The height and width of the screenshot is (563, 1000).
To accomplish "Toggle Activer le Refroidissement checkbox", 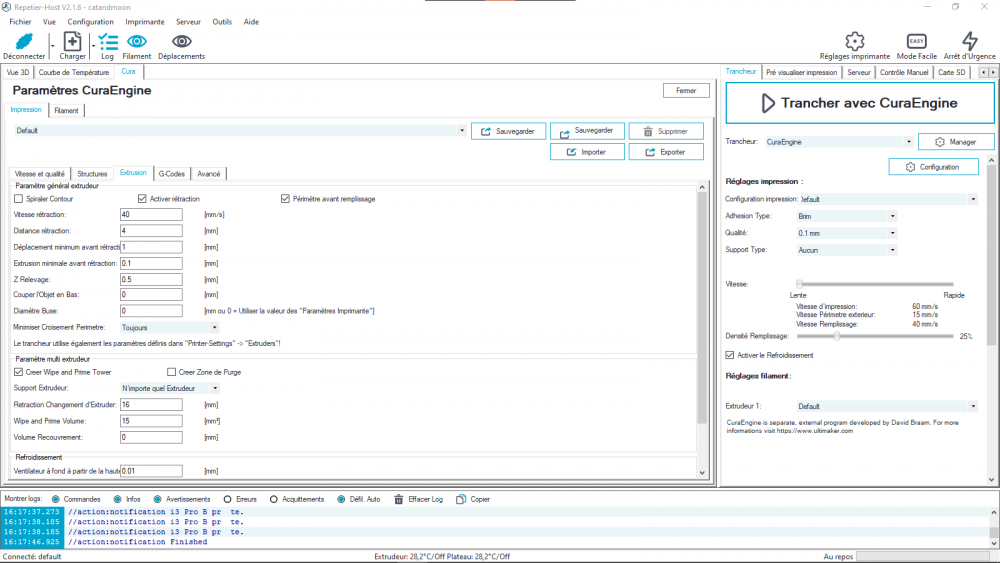I will (730, 355).
